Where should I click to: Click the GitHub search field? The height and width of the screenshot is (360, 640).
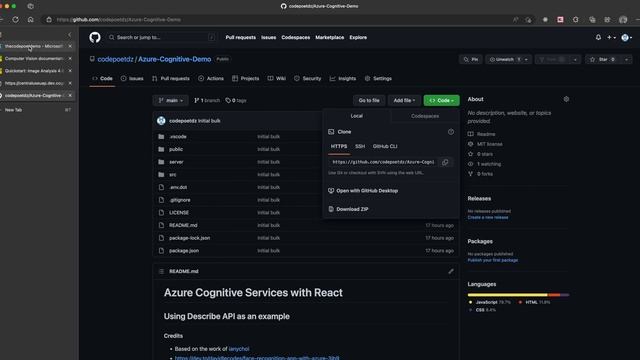pos(161,38)
